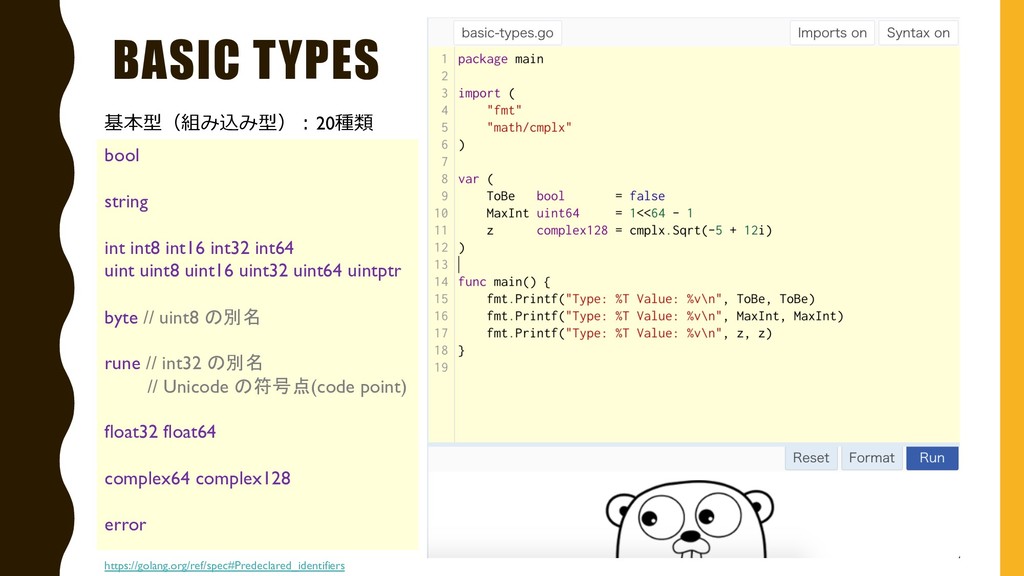The height and width of the screenshot is (576, 1024).
Task: Toggle the Imports on option
Action: 832,33
